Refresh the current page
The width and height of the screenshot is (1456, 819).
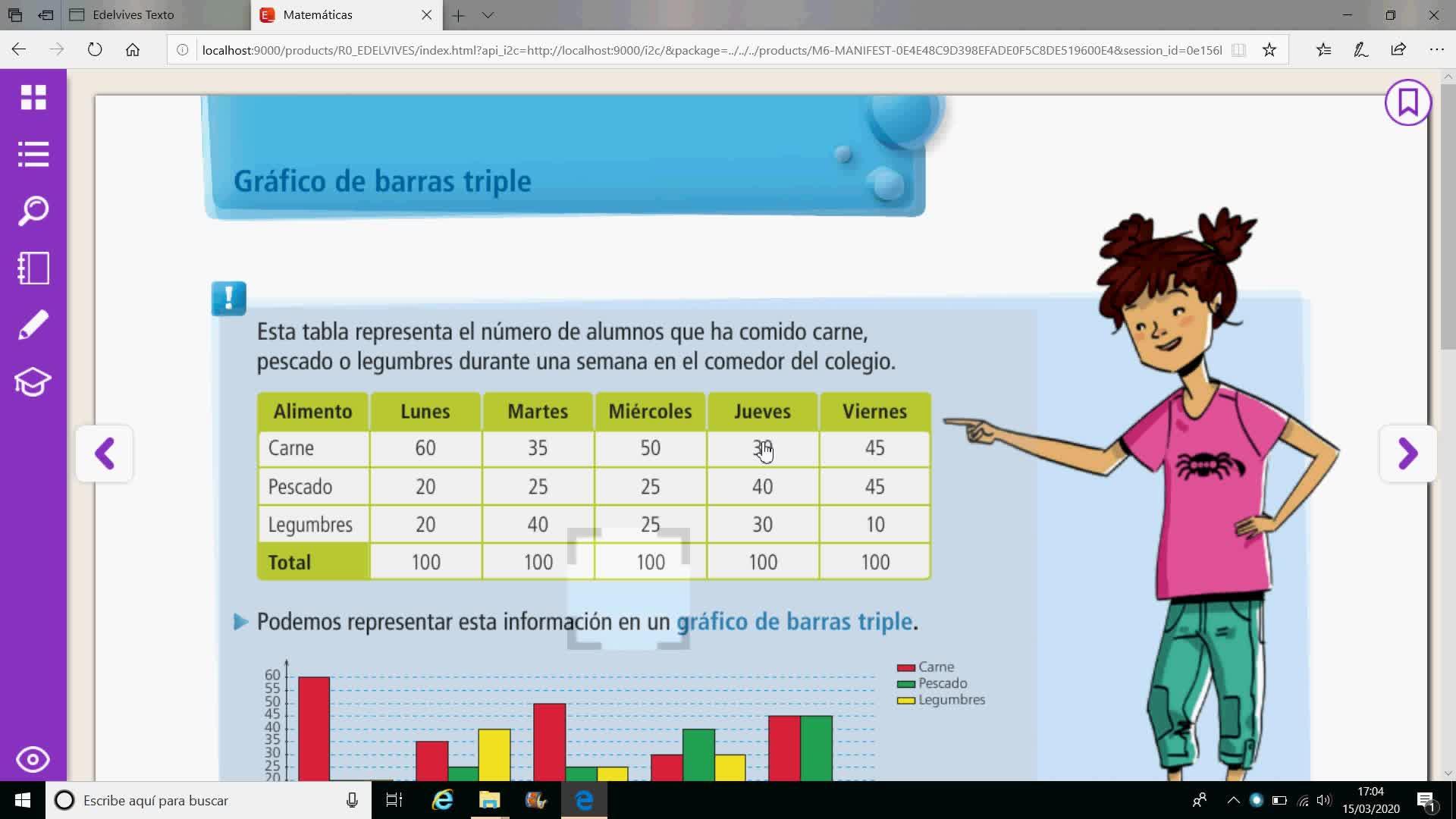[x=95, y=50]
